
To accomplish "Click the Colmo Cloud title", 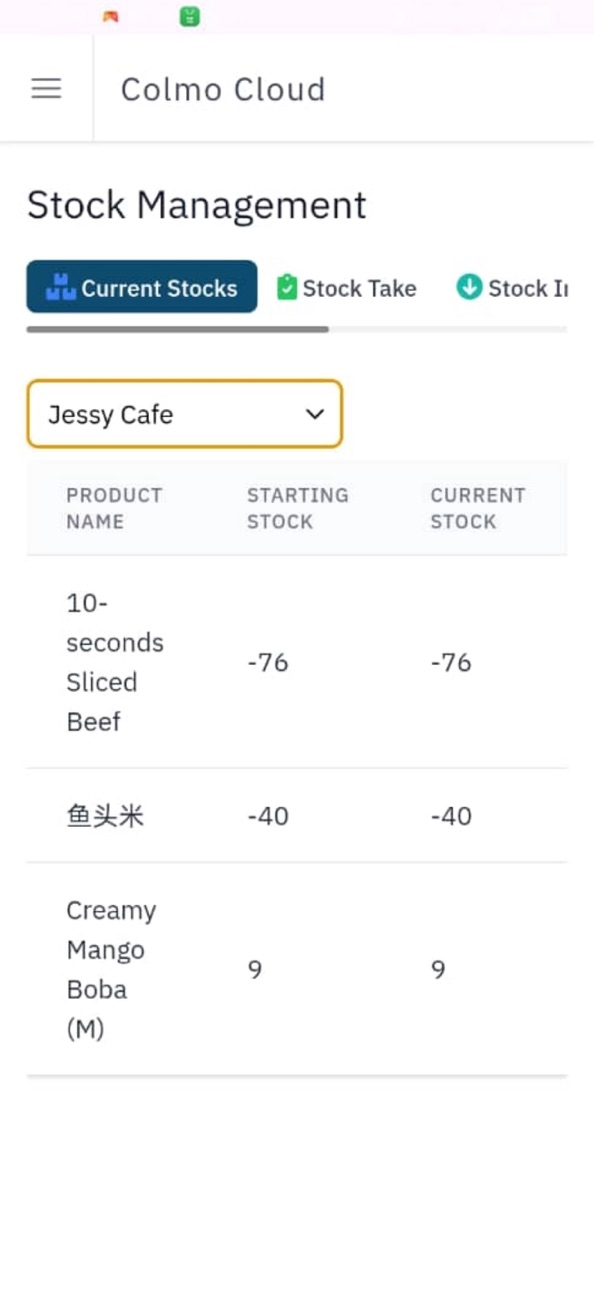I will click(223, 89).
